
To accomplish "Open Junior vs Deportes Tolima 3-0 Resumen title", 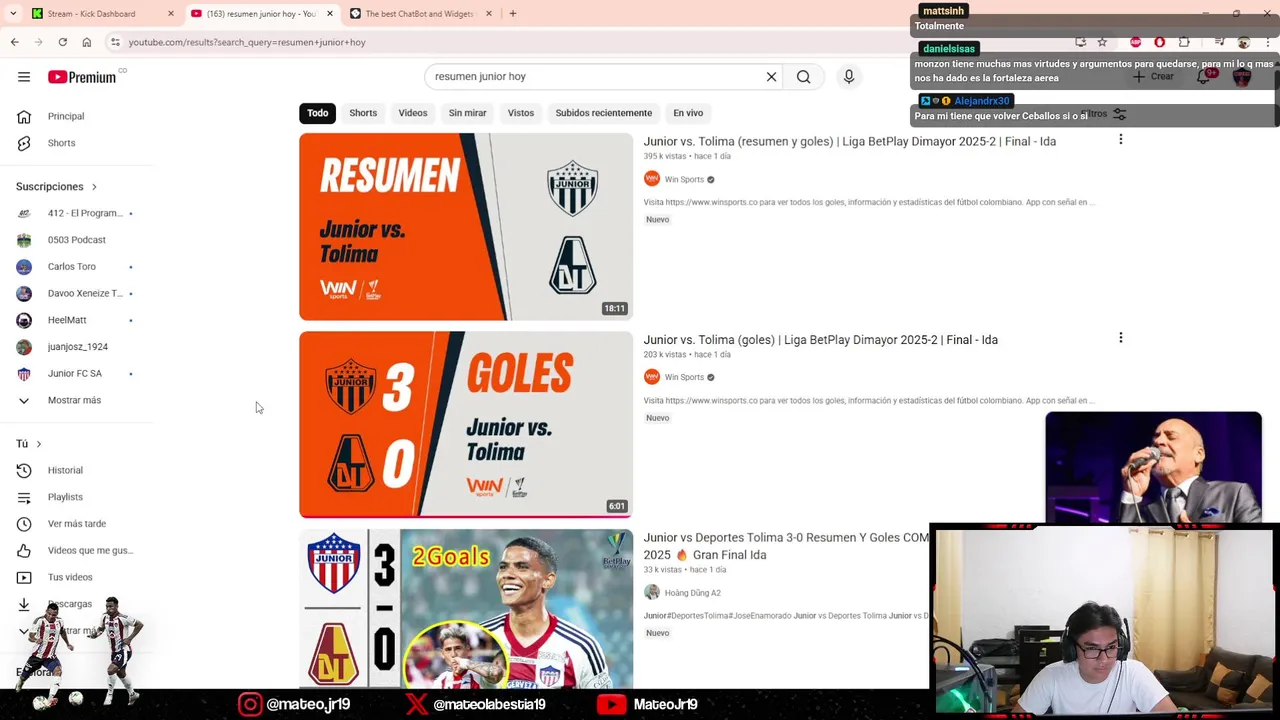I will (786, 546).
